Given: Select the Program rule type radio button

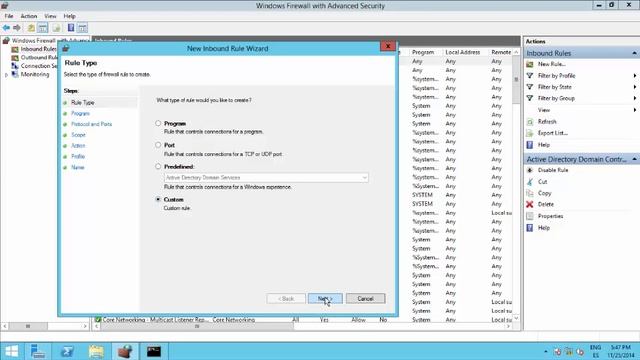Looking at the screenshot, I should 158,123.
